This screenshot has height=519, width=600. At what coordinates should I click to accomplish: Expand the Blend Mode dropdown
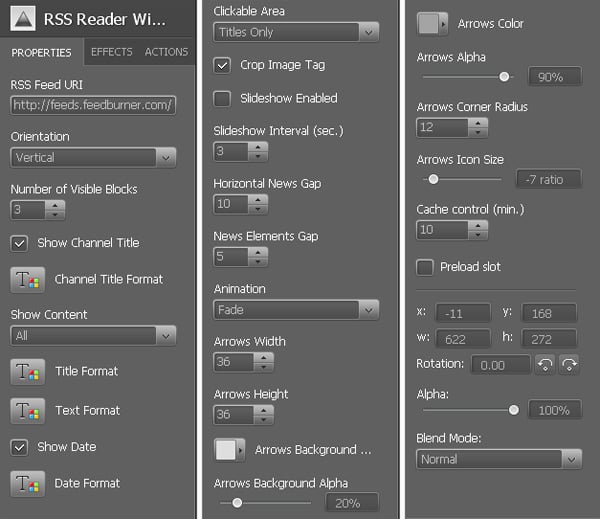[x=498, y=459]
